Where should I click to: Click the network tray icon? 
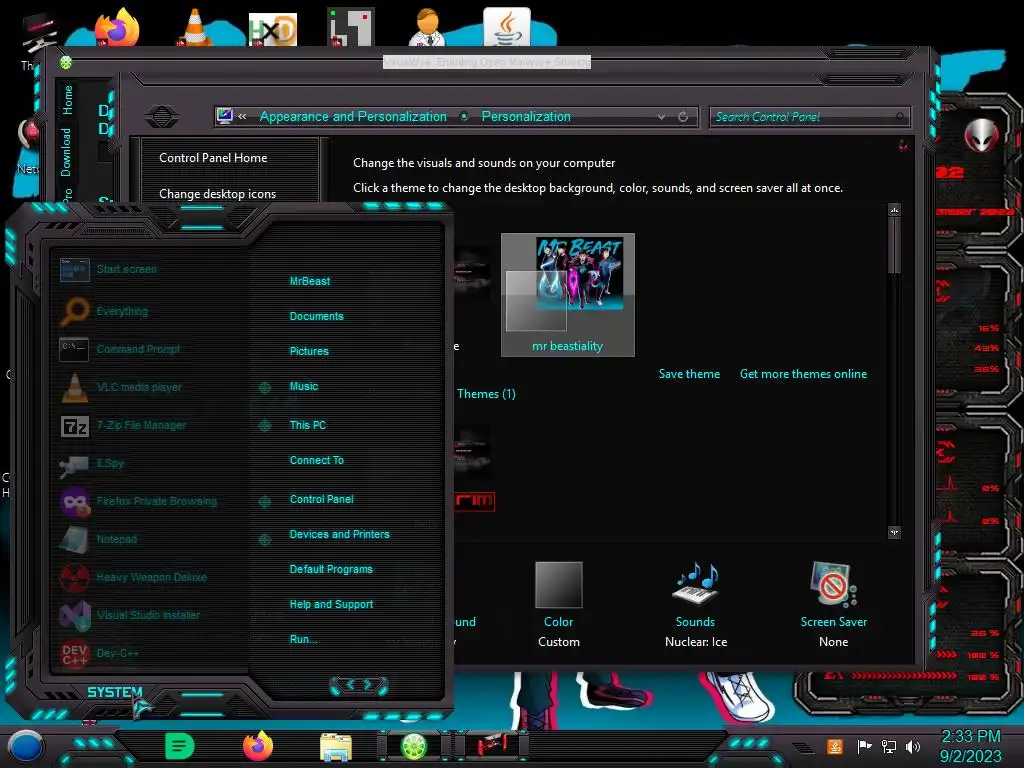(x=889, y=746)
